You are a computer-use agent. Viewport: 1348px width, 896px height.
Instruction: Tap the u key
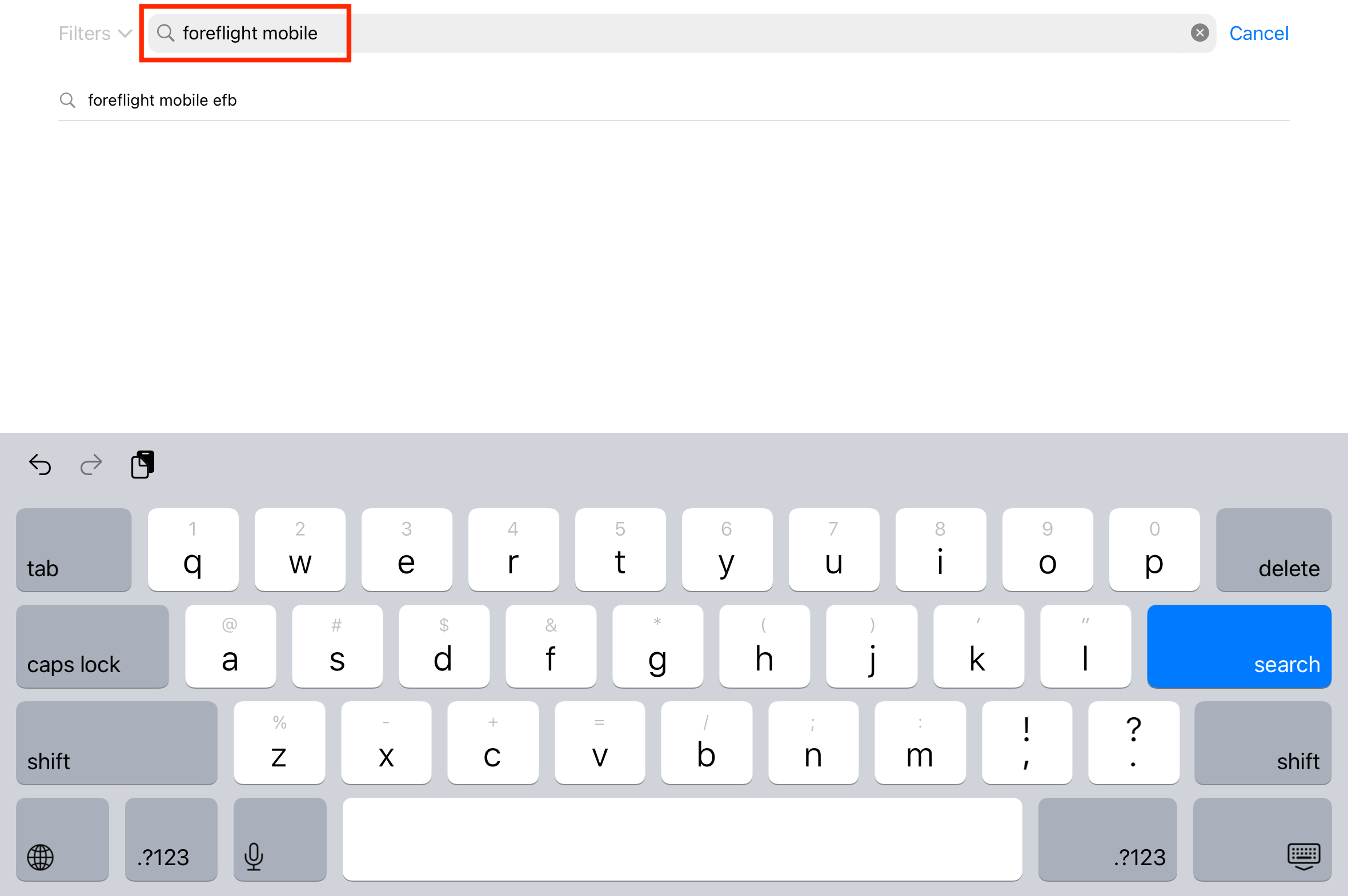835,550
